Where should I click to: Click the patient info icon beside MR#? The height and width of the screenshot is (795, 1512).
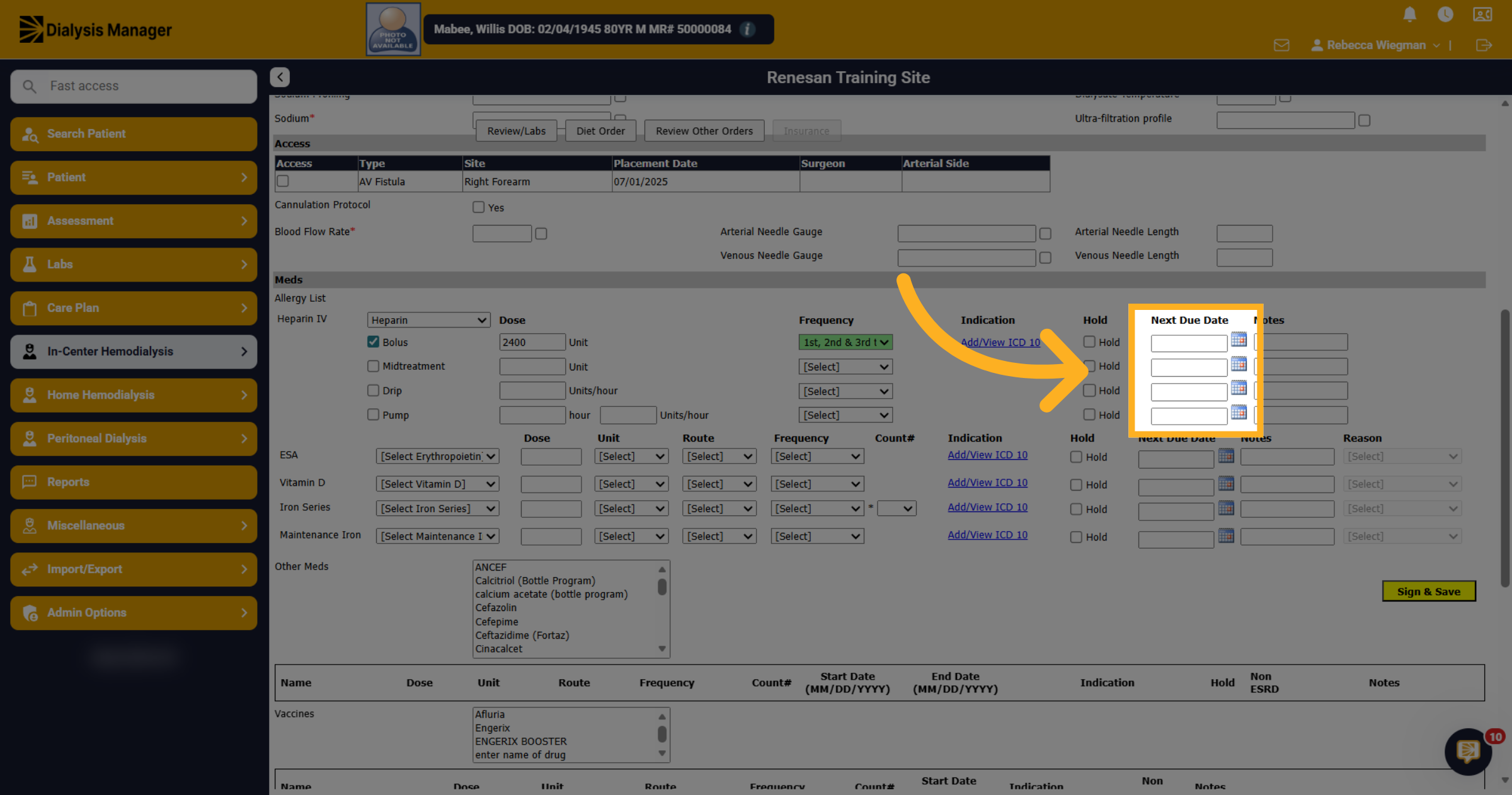pos(747,29)
